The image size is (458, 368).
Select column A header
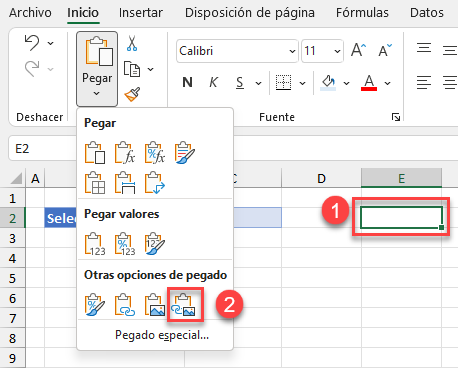click(35, 179)
